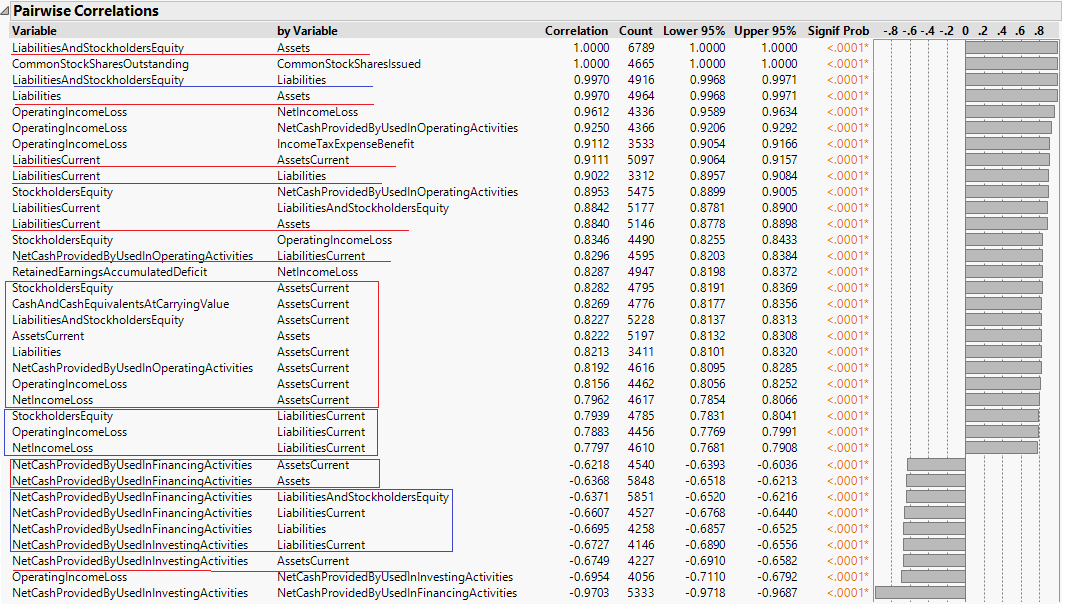This screenshot has height=610, width=1068.
Task: Click the bar for the -0.6218 correlation row
Action: 937,465
